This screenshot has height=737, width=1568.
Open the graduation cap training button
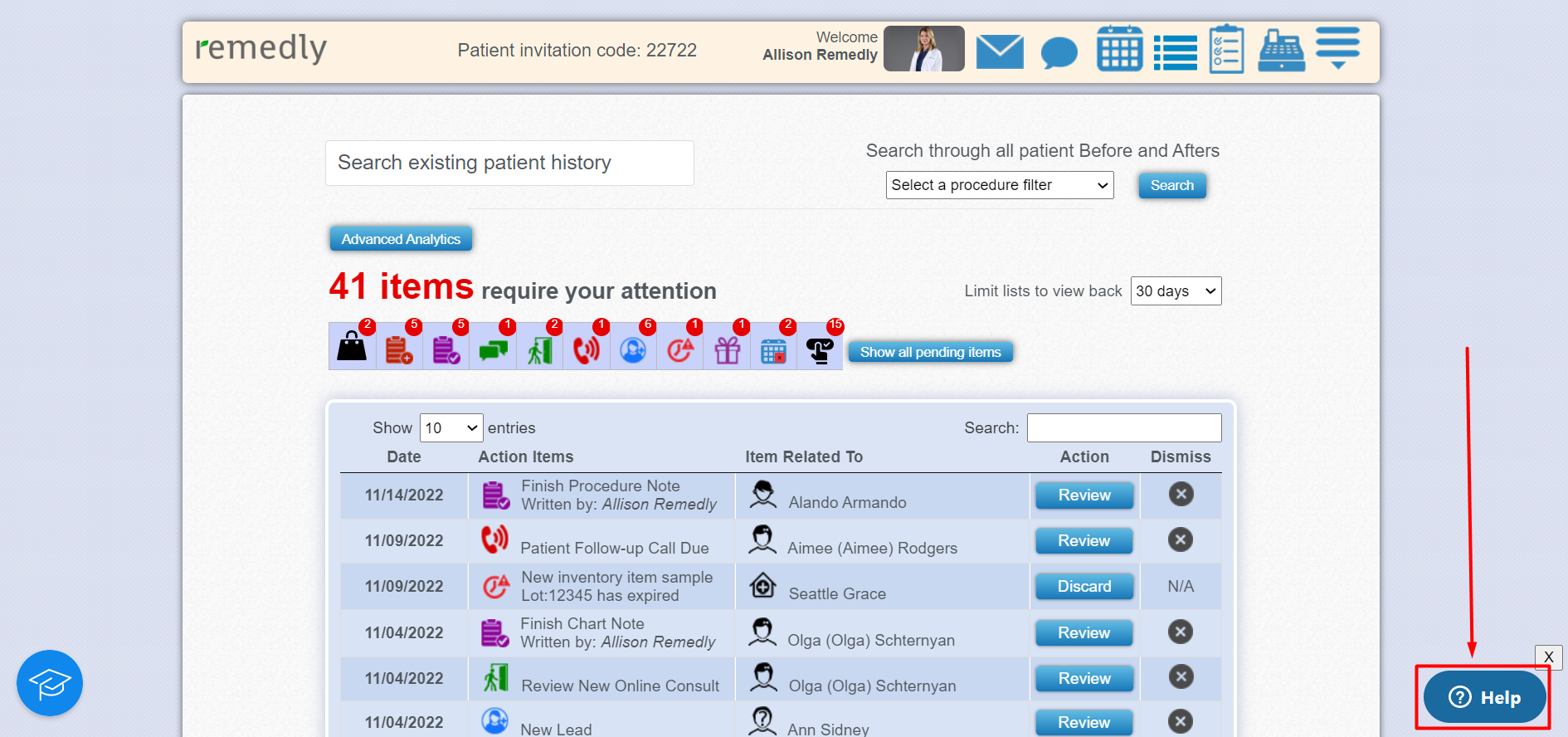pos(50,683)
